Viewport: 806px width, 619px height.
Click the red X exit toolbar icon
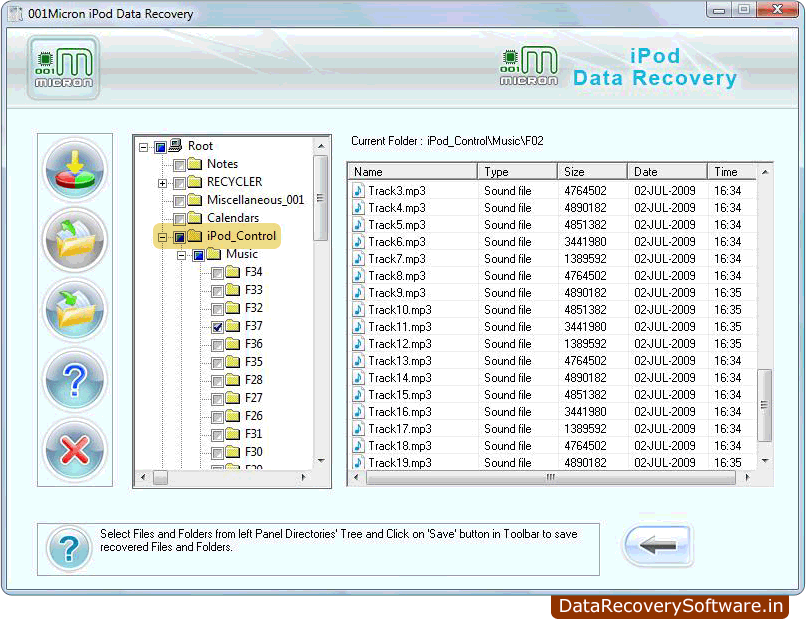point(75,450)
